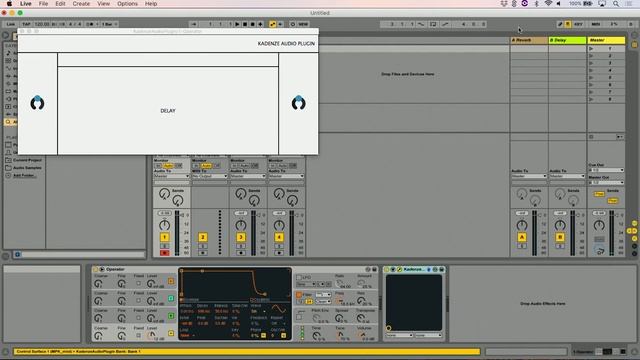This screenshot has height=360, width=640.
Task: Set track 2 Monitor to Auto
Action: click(207, 166)
